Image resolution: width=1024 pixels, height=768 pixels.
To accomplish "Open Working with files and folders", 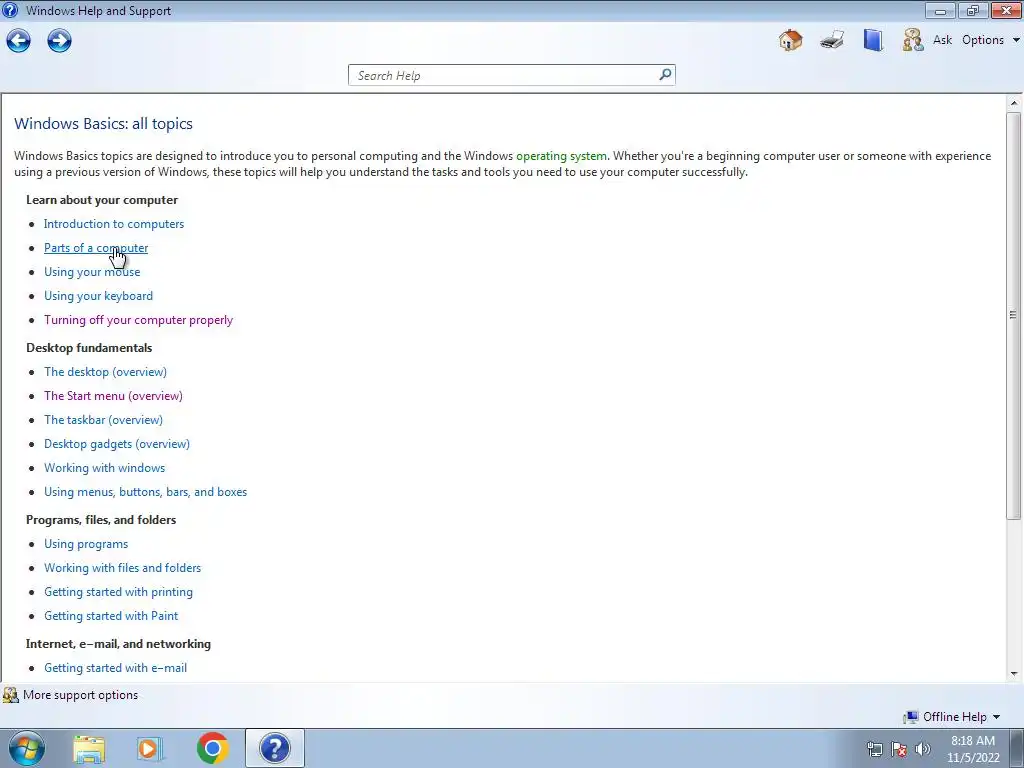I will 123,568.
